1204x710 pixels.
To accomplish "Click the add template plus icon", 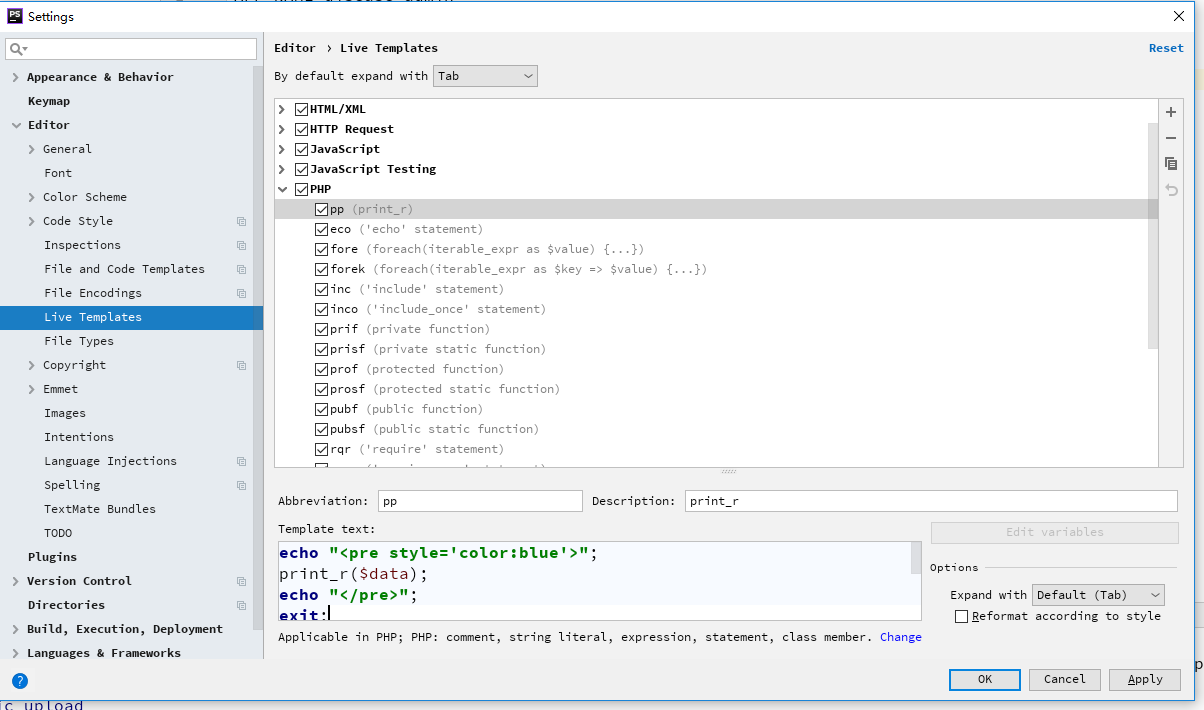I will coord(1171,112).
